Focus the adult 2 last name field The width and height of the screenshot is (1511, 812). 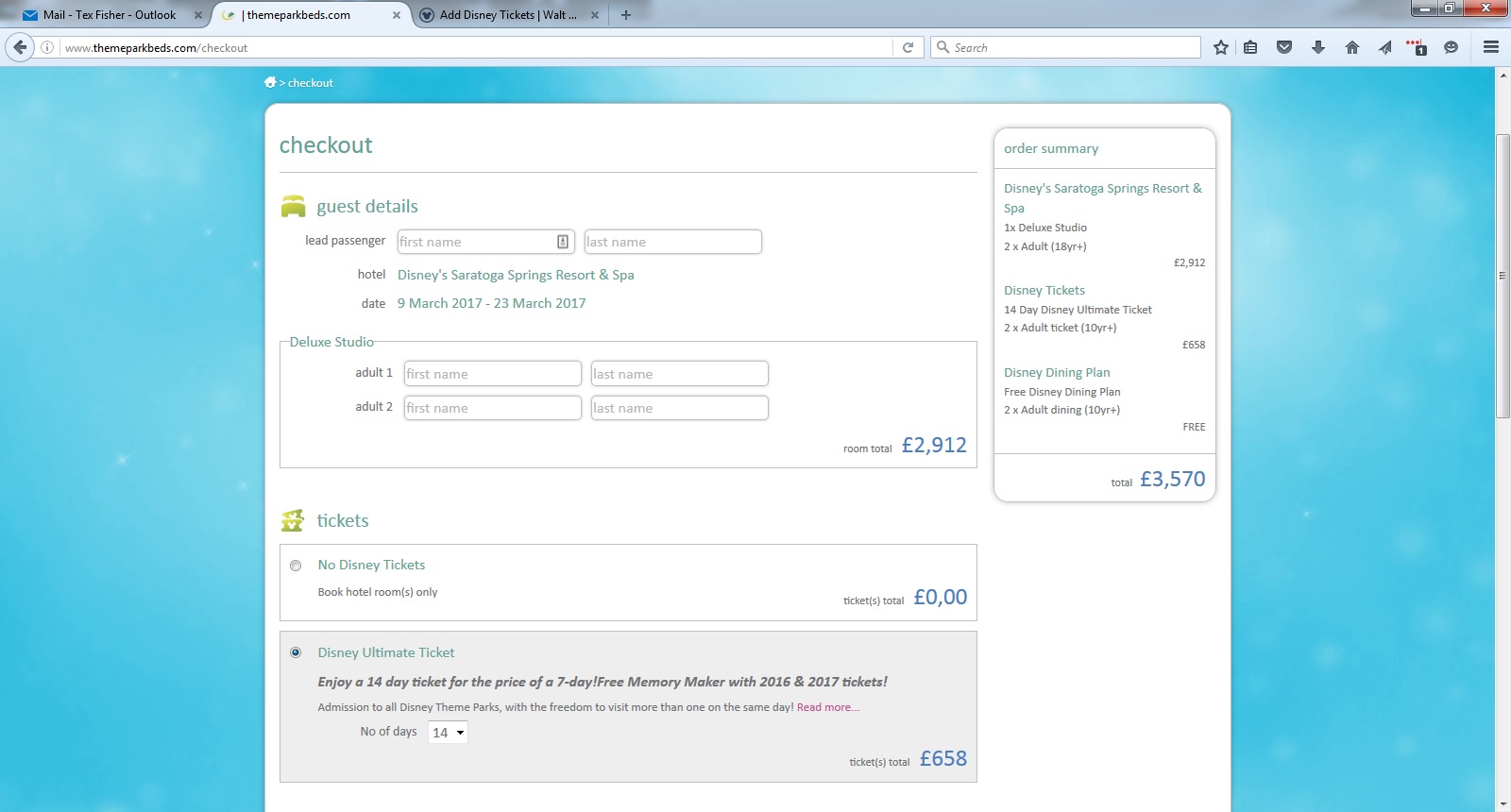click(679, 408)
